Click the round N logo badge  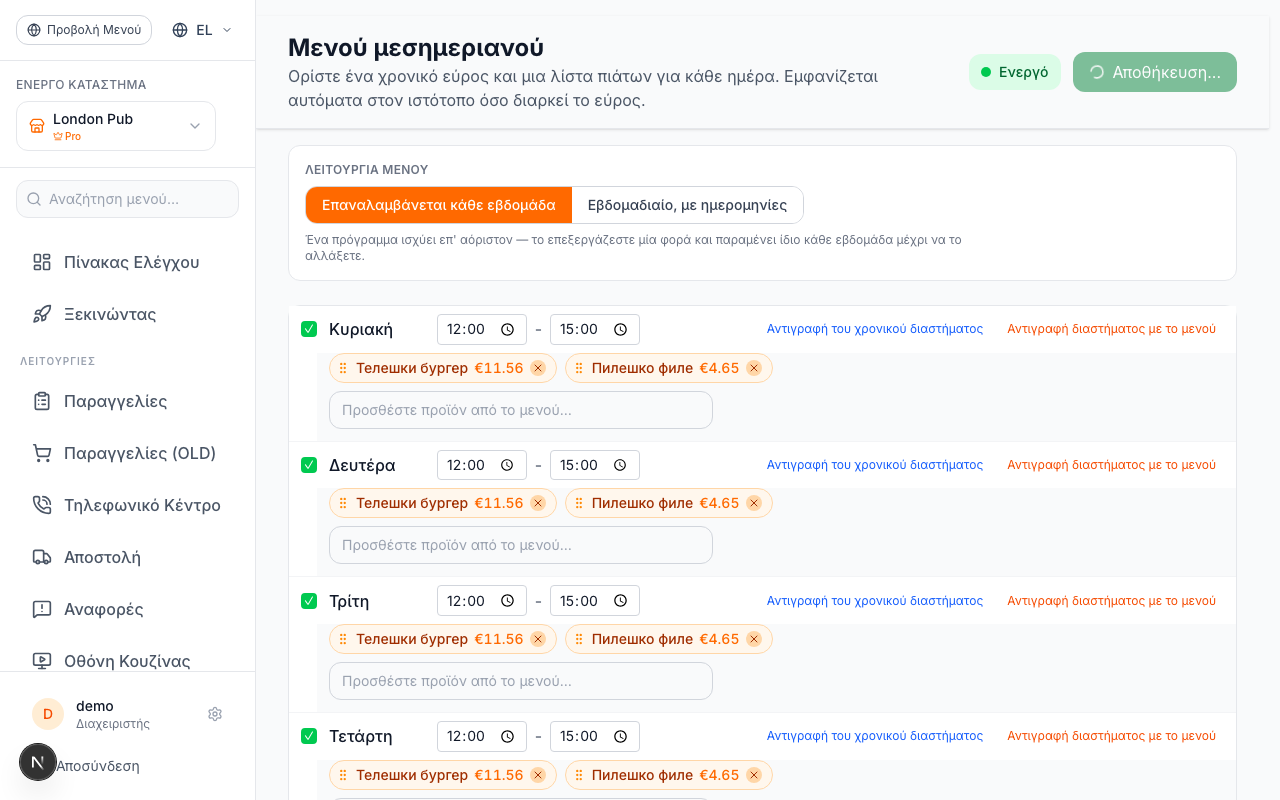click(x=38, y=762)
